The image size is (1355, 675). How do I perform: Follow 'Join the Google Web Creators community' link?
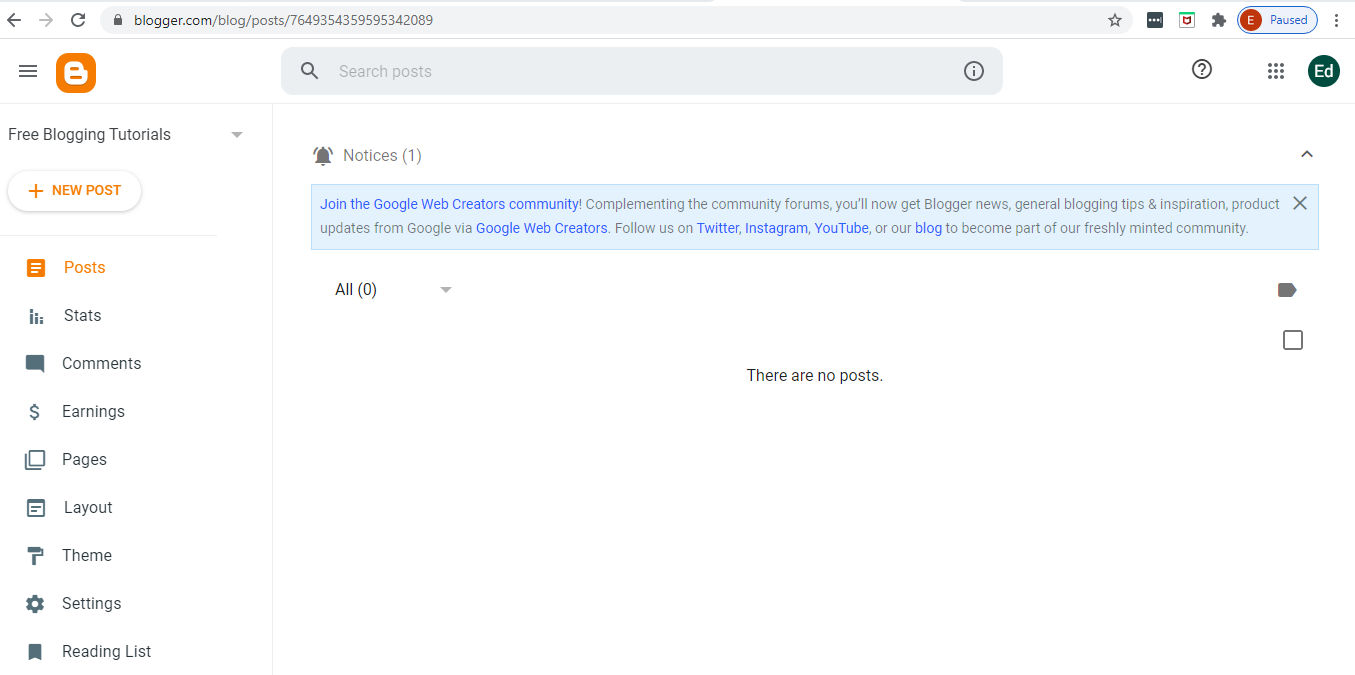(449, 204)
